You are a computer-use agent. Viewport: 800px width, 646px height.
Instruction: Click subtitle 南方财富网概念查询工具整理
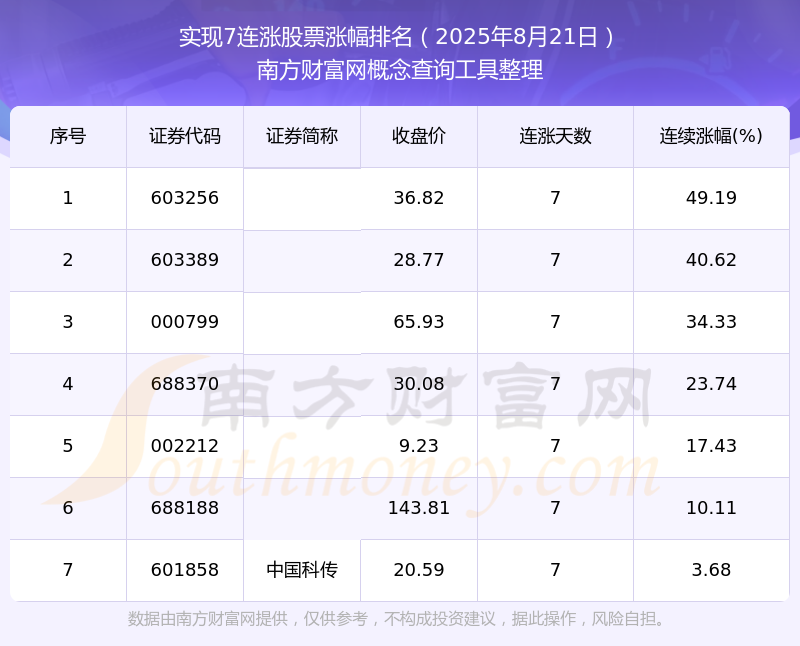(399, 70)
